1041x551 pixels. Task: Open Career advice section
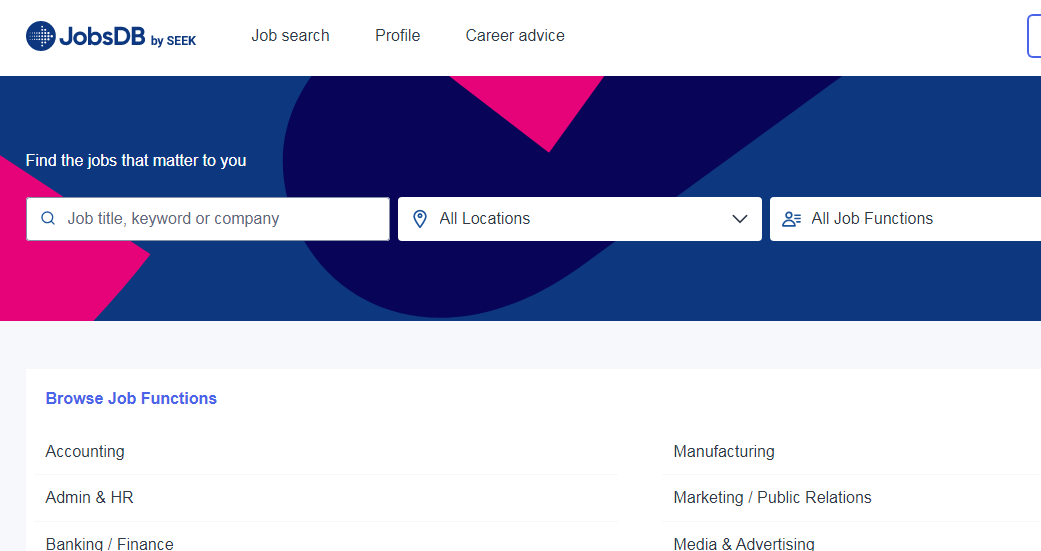(x=515, y=36)
